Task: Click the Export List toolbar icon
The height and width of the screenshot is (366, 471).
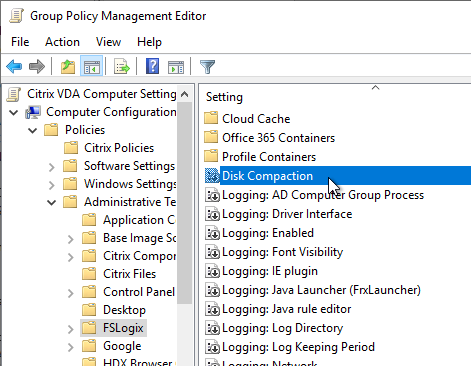Action: [x=122, y=66]
